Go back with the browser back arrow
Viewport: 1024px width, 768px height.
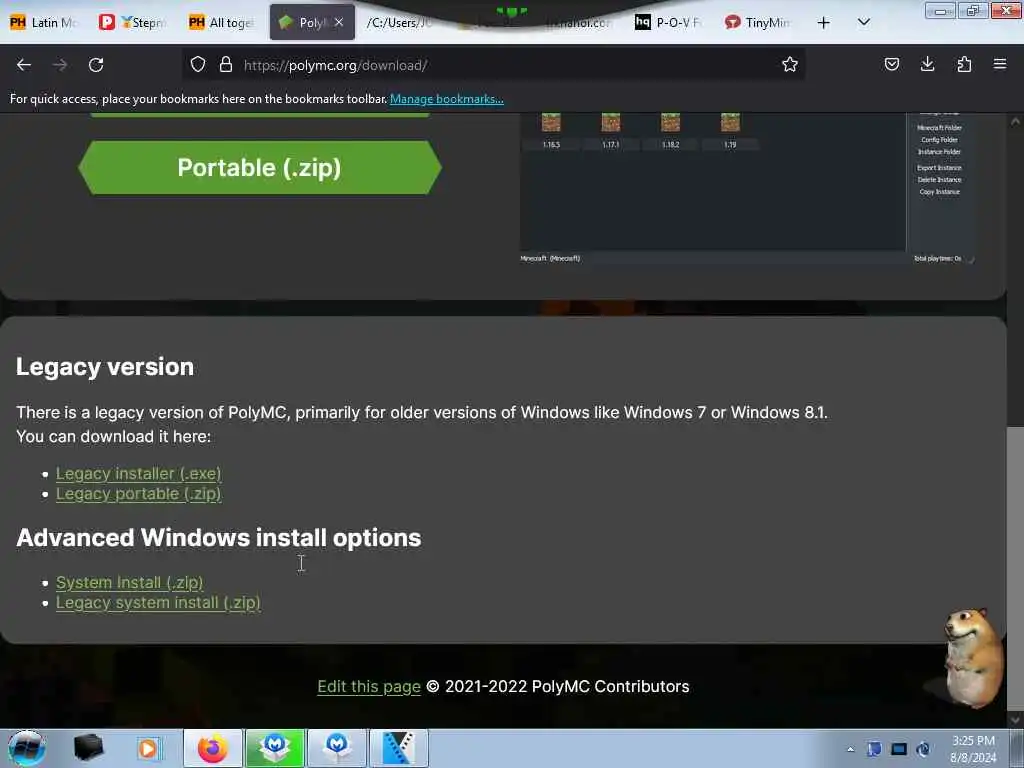pyautogui.click(x=24, y=65)
